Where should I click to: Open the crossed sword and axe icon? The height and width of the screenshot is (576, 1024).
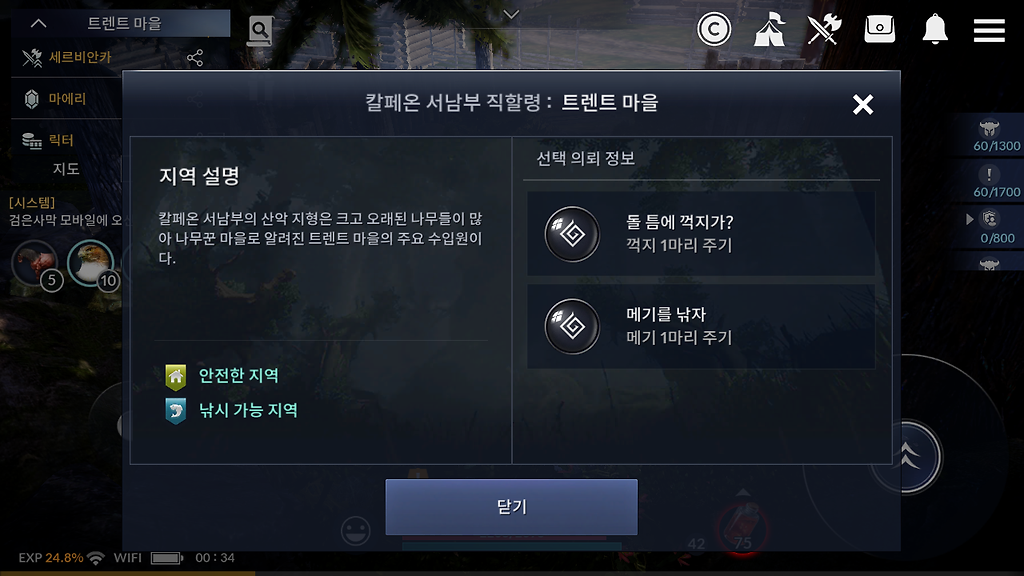coord(824,29)
